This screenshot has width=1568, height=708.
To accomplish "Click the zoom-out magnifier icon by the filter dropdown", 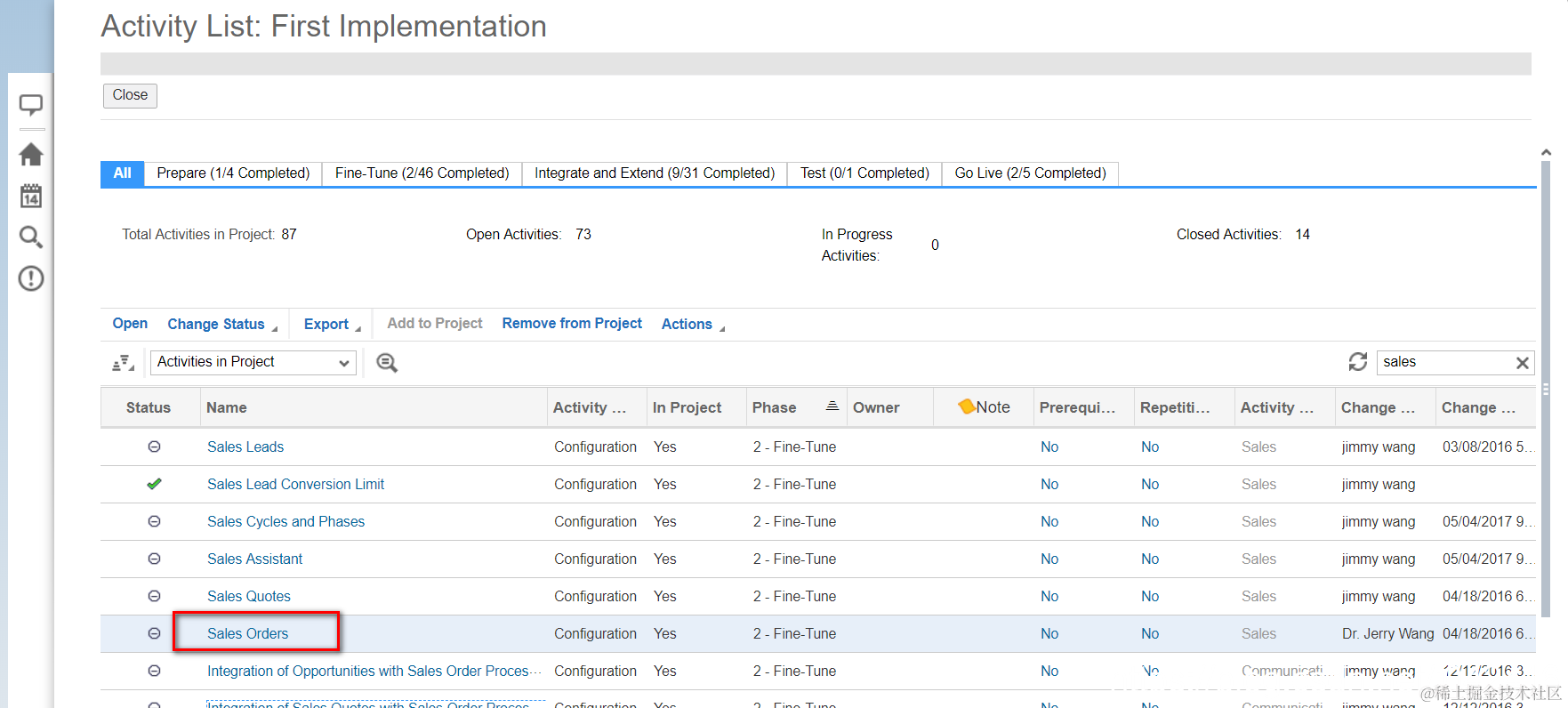I will pyautogui.click(x=387, y=363).
